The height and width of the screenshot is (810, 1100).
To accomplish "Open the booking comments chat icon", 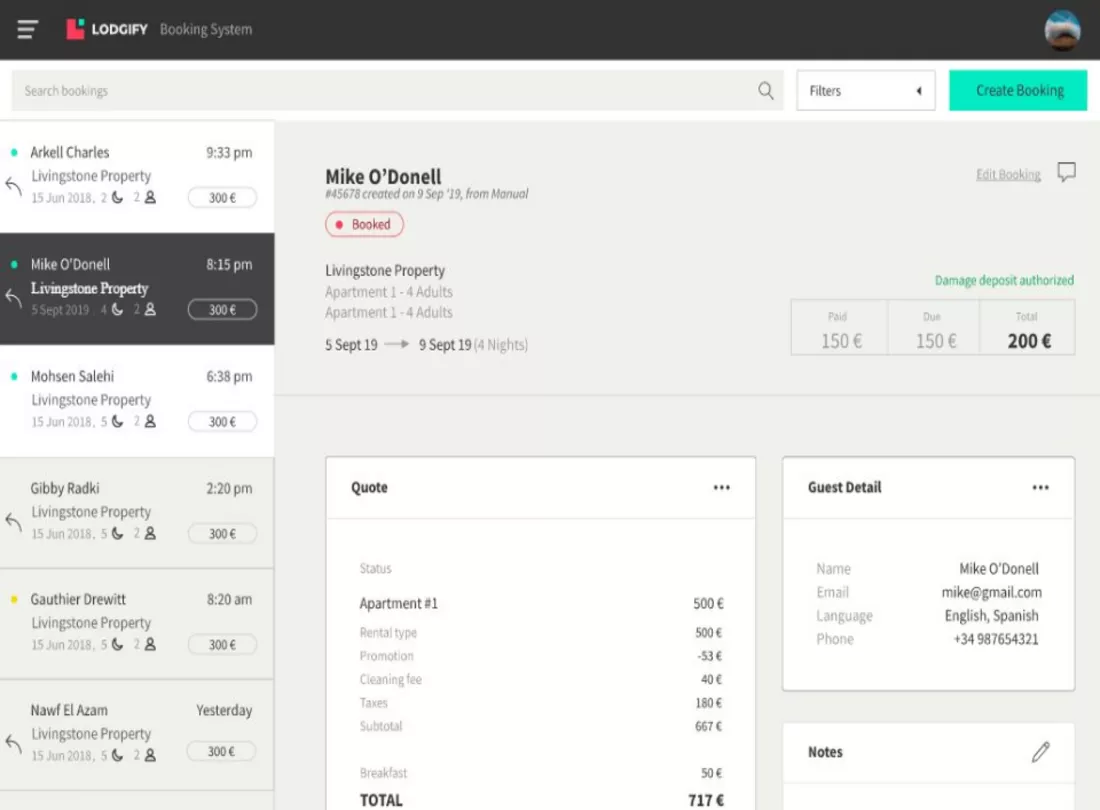I will tap(1066, 172).
